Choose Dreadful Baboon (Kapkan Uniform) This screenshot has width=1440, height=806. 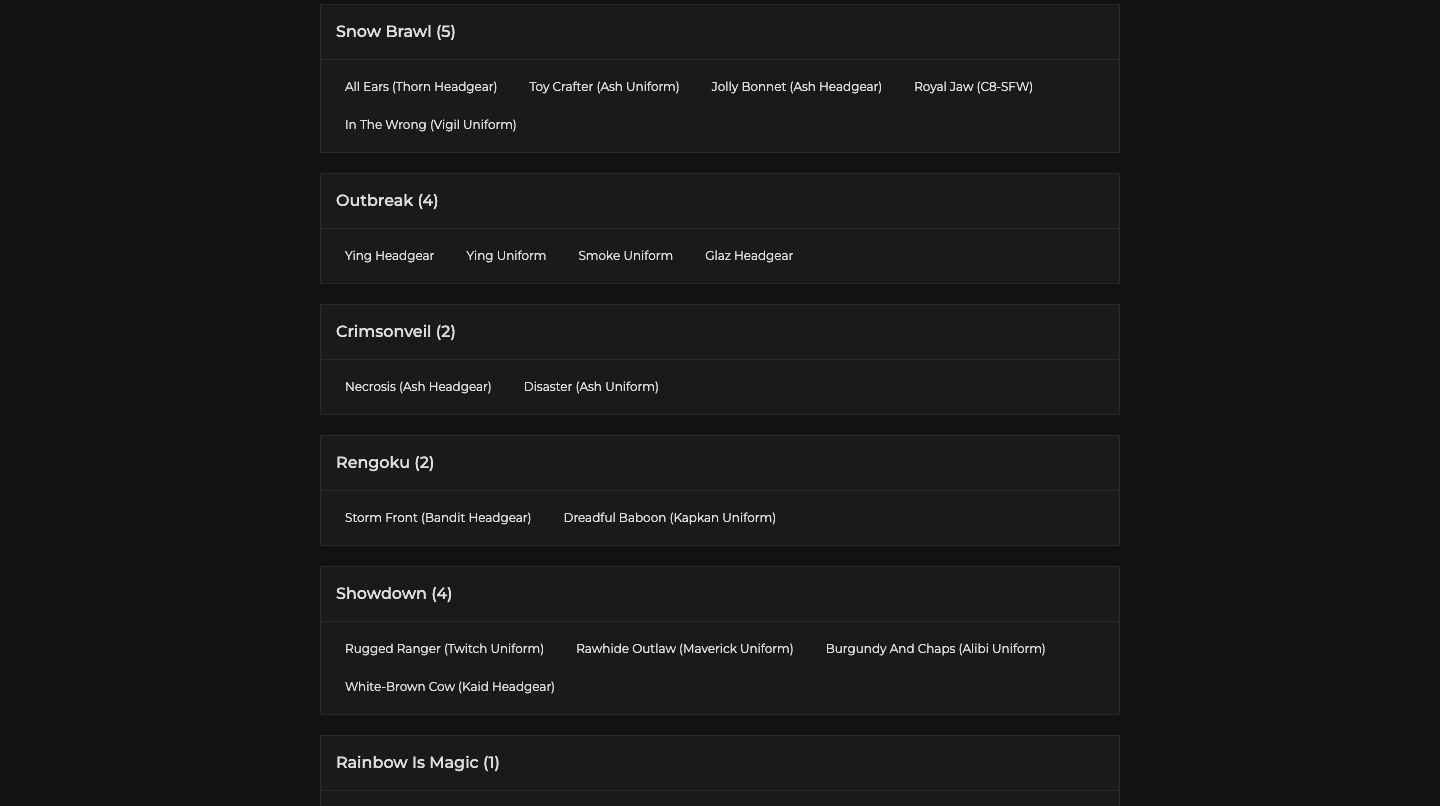[x=669, y=518]
